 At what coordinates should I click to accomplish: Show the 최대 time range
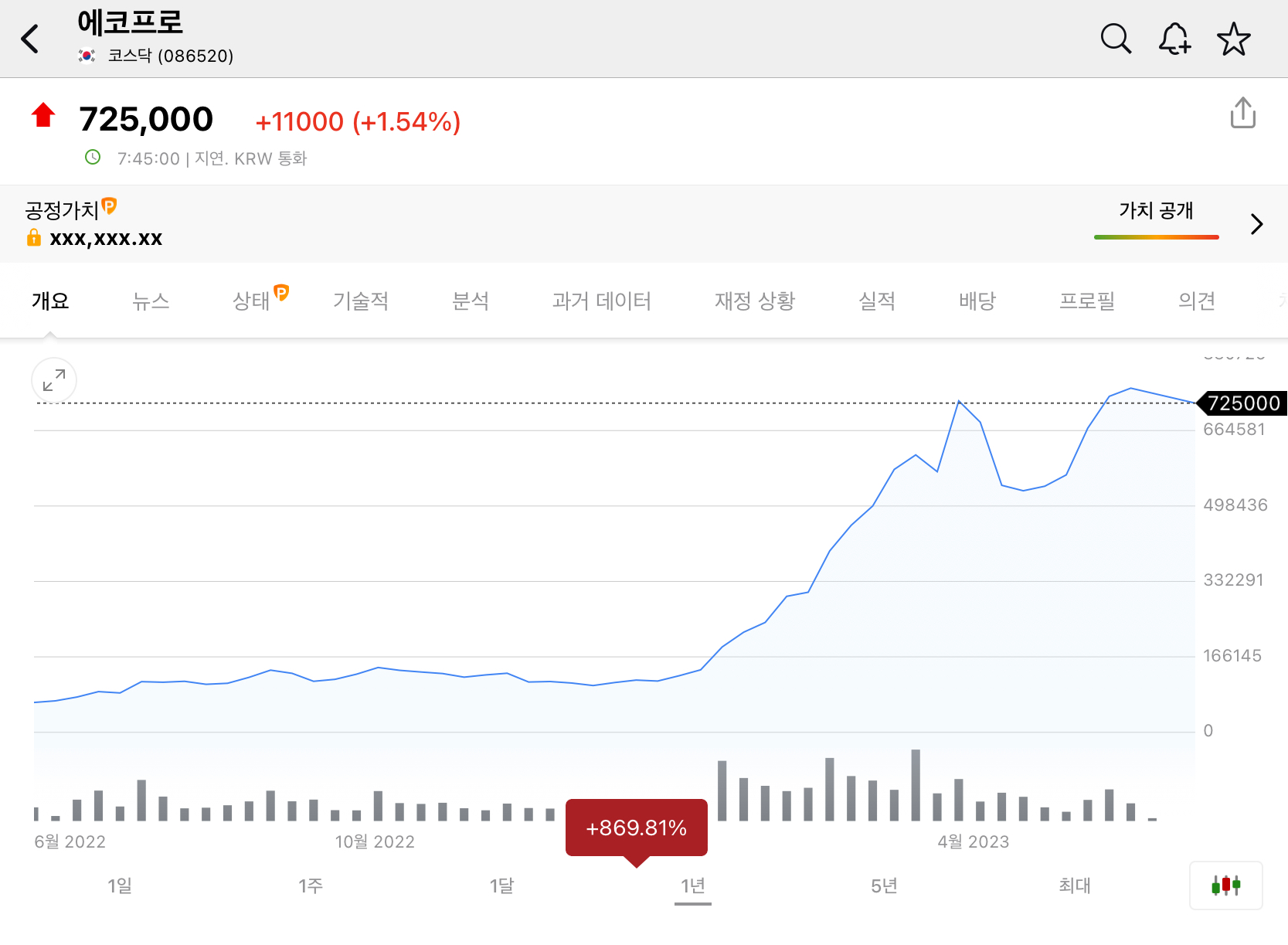click(x=1074, y=886)
